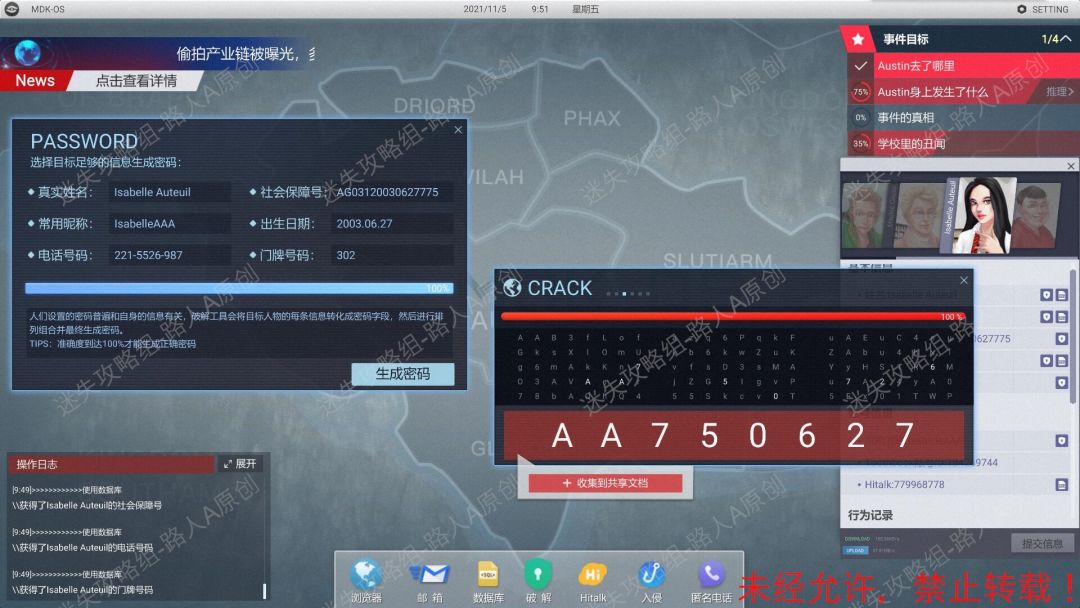Click the 0% progress circle for 事件的真相

click(x=860, y=118)
